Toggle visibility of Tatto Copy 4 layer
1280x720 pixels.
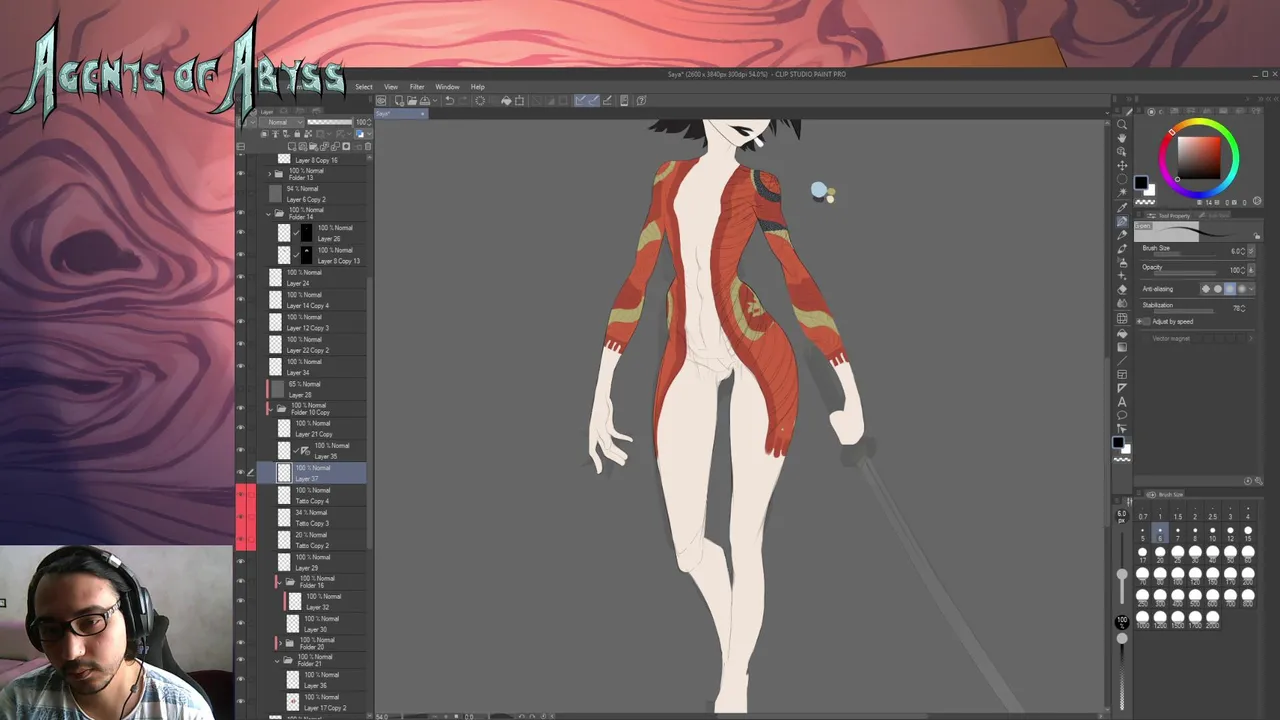[x=240, y=495]
